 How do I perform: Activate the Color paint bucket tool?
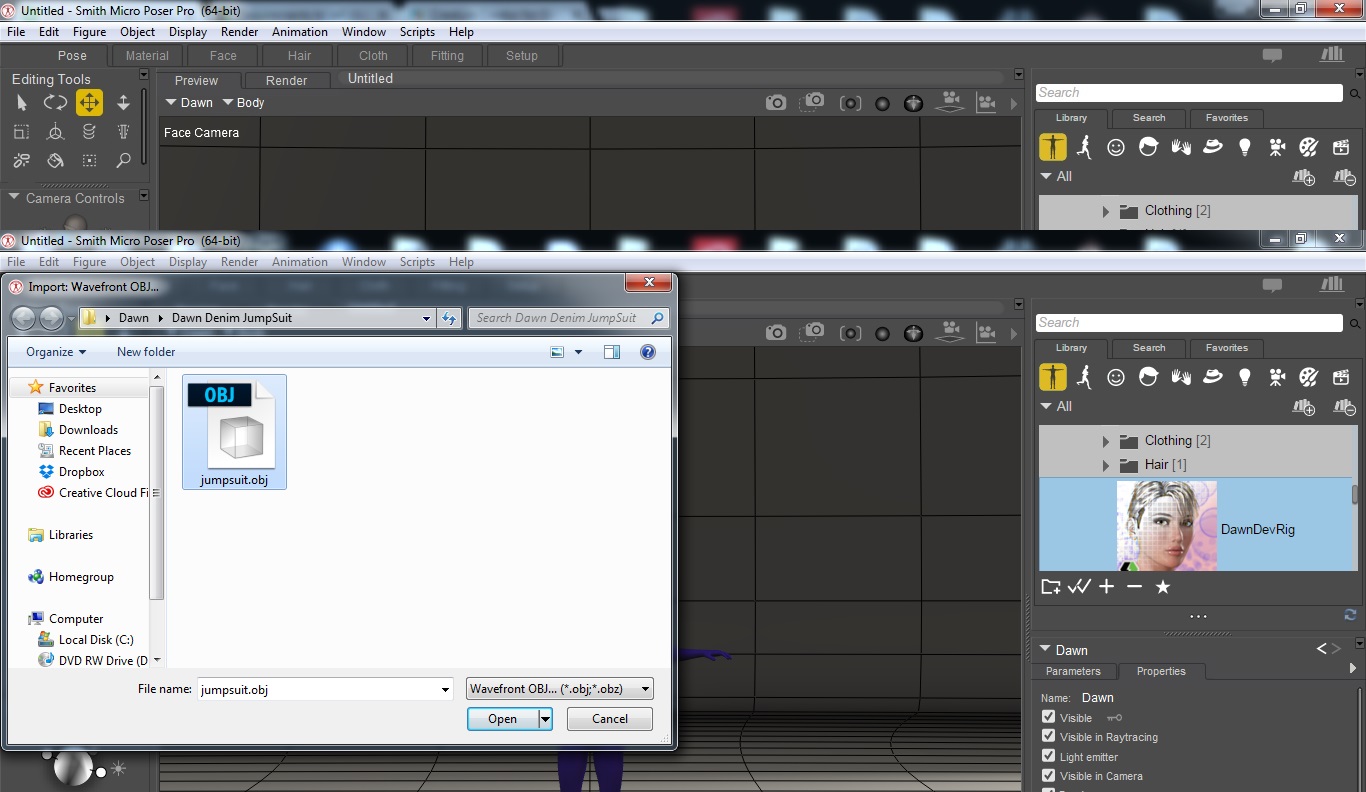coord(55,161)
